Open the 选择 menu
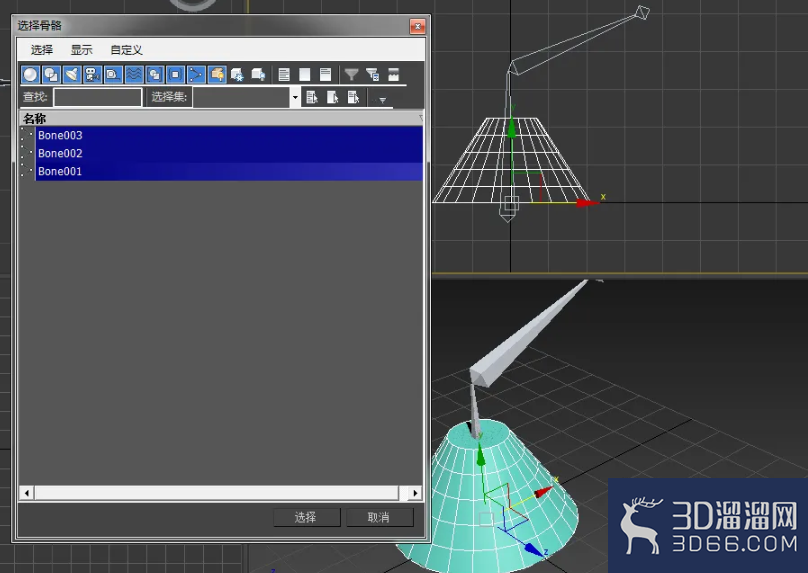The width and height of the screenshot is (808, 573). pyautogui.click(x=42, y=49)
